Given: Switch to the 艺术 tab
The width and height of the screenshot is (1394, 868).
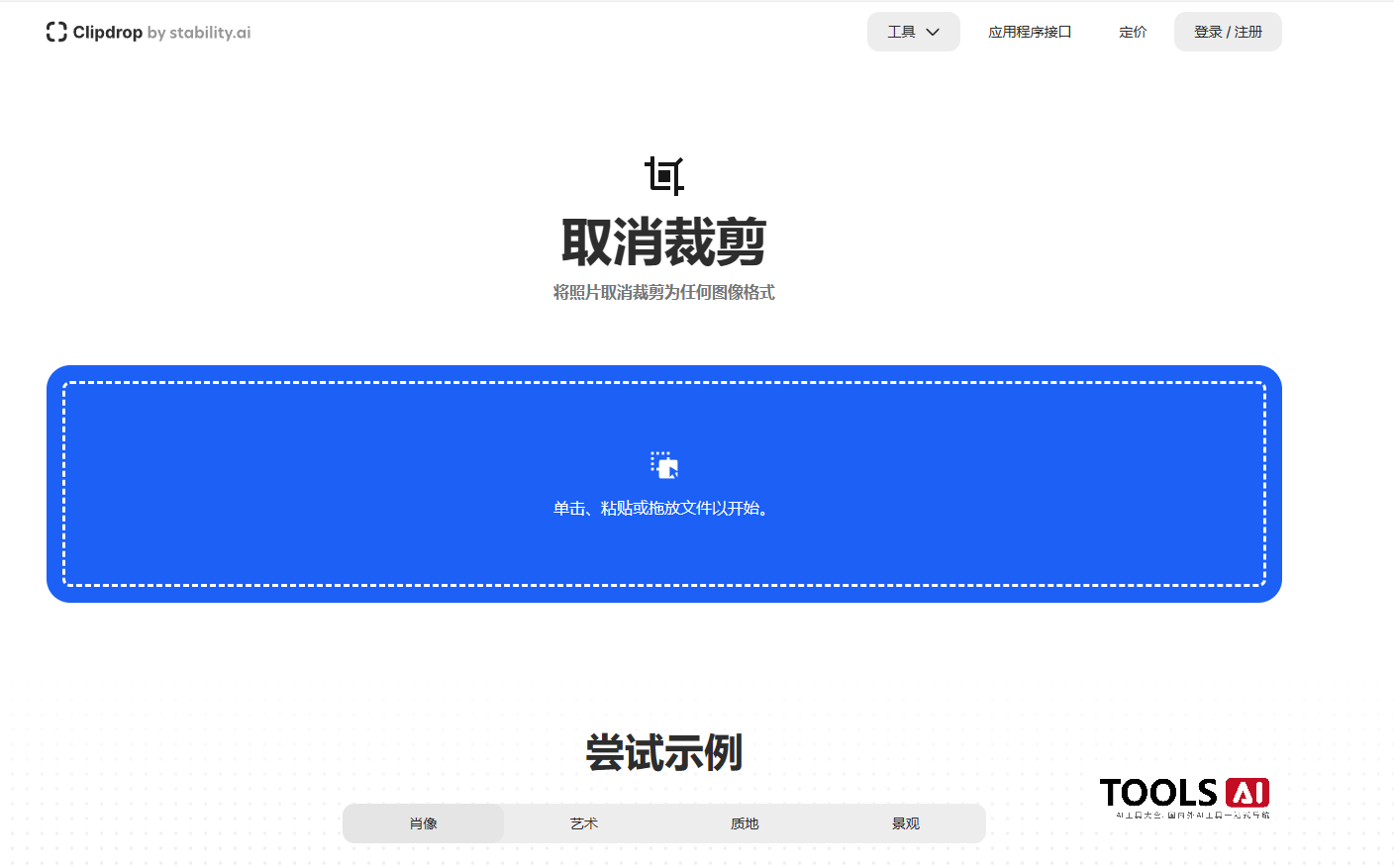Looking at the screenshot, I should [x=583, y=822].
